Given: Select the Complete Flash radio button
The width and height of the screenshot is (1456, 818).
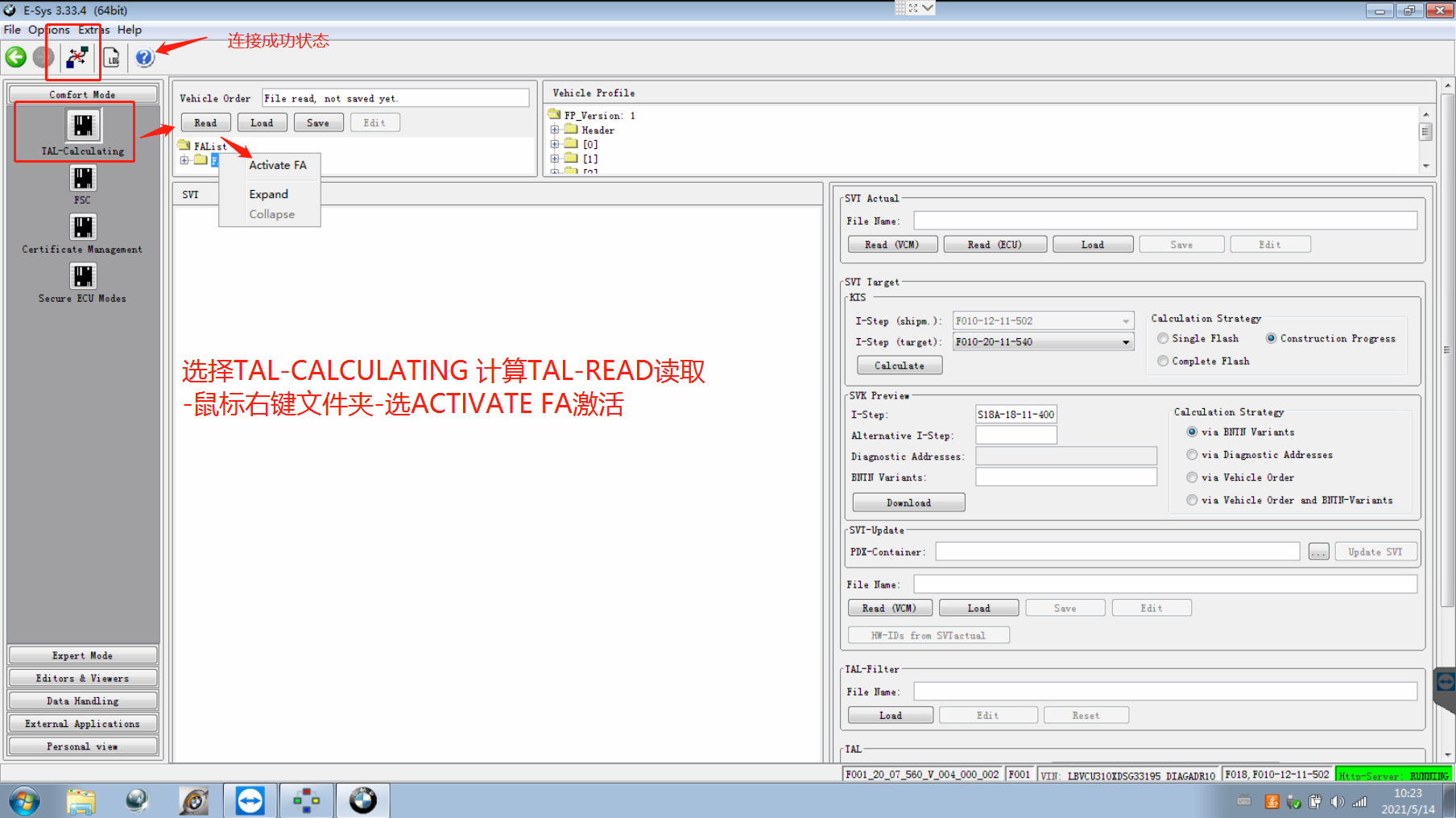Looking at the screenshot, I should [x=1163, y=361].
